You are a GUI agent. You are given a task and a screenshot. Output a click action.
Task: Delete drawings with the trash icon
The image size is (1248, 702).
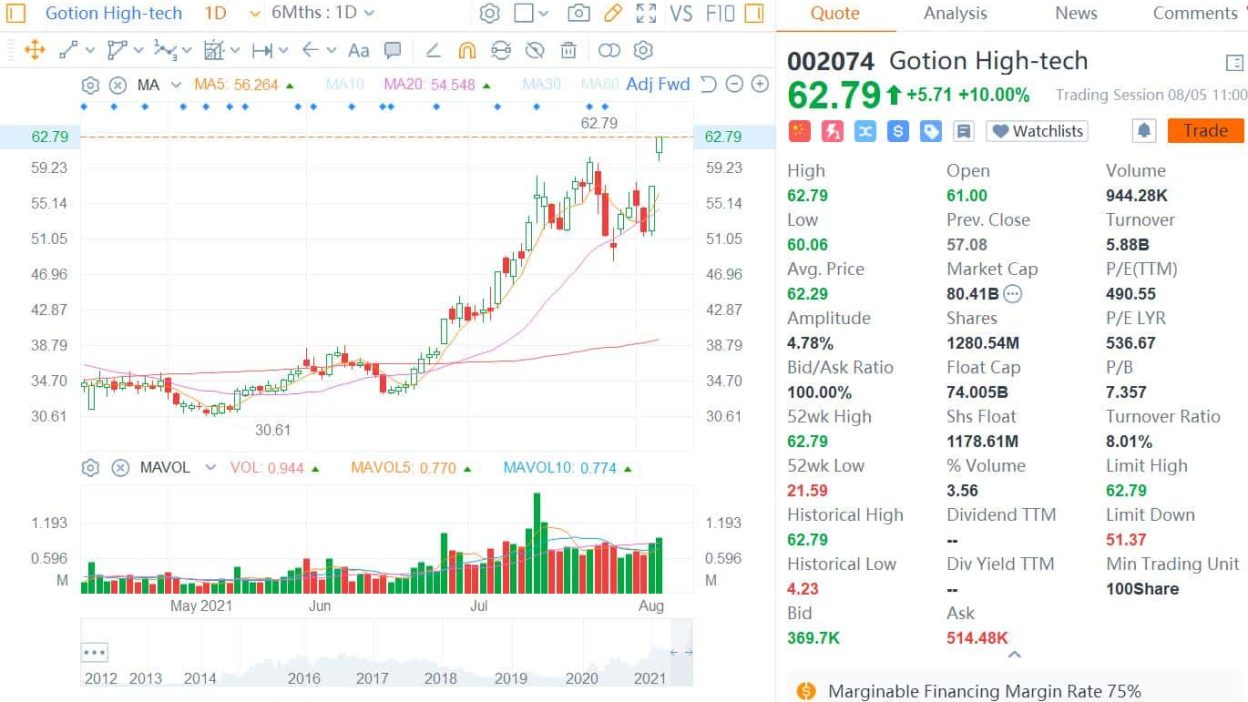pos(568,50)
